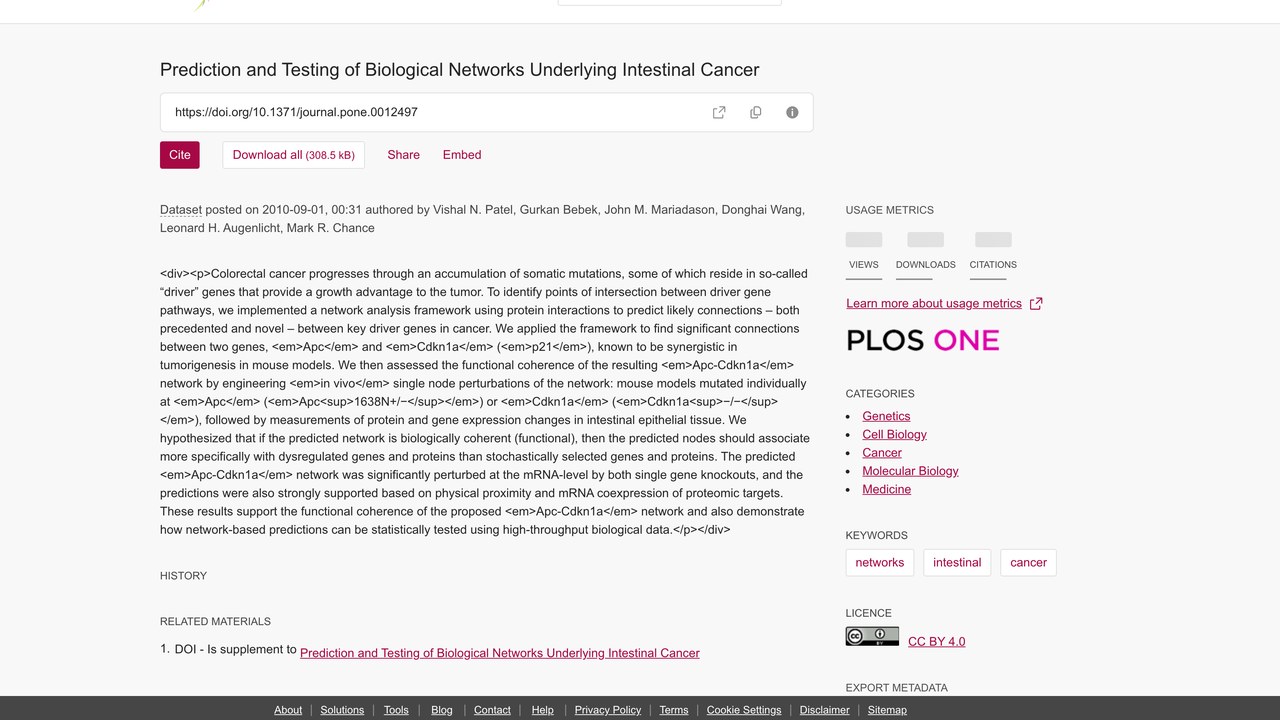
Task: Open Contact in footer
Action: click(492, 710)
